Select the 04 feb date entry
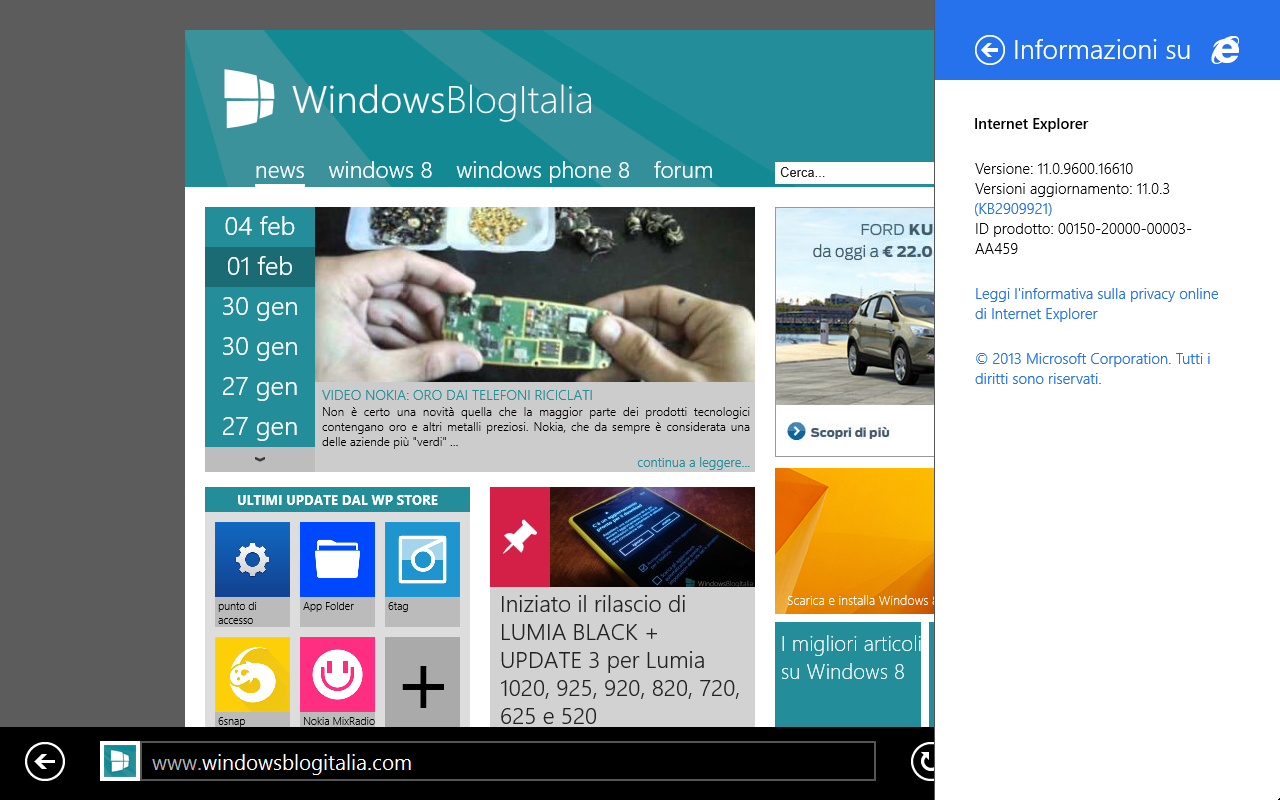 tap(260, 227)
